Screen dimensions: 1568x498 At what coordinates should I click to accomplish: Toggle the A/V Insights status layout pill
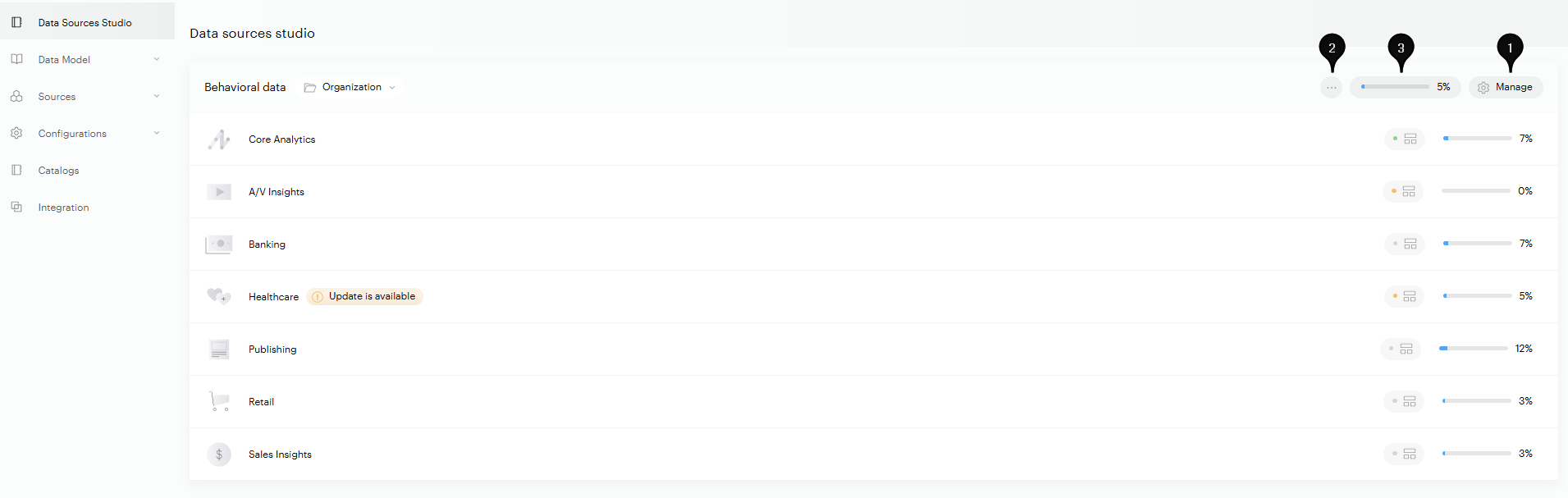pyautogui.click(x=1403, y=191)
